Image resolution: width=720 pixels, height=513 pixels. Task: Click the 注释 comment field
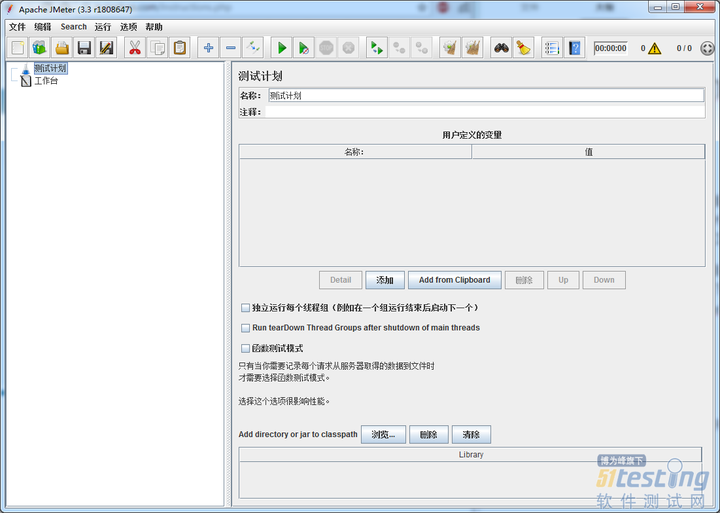484,112
